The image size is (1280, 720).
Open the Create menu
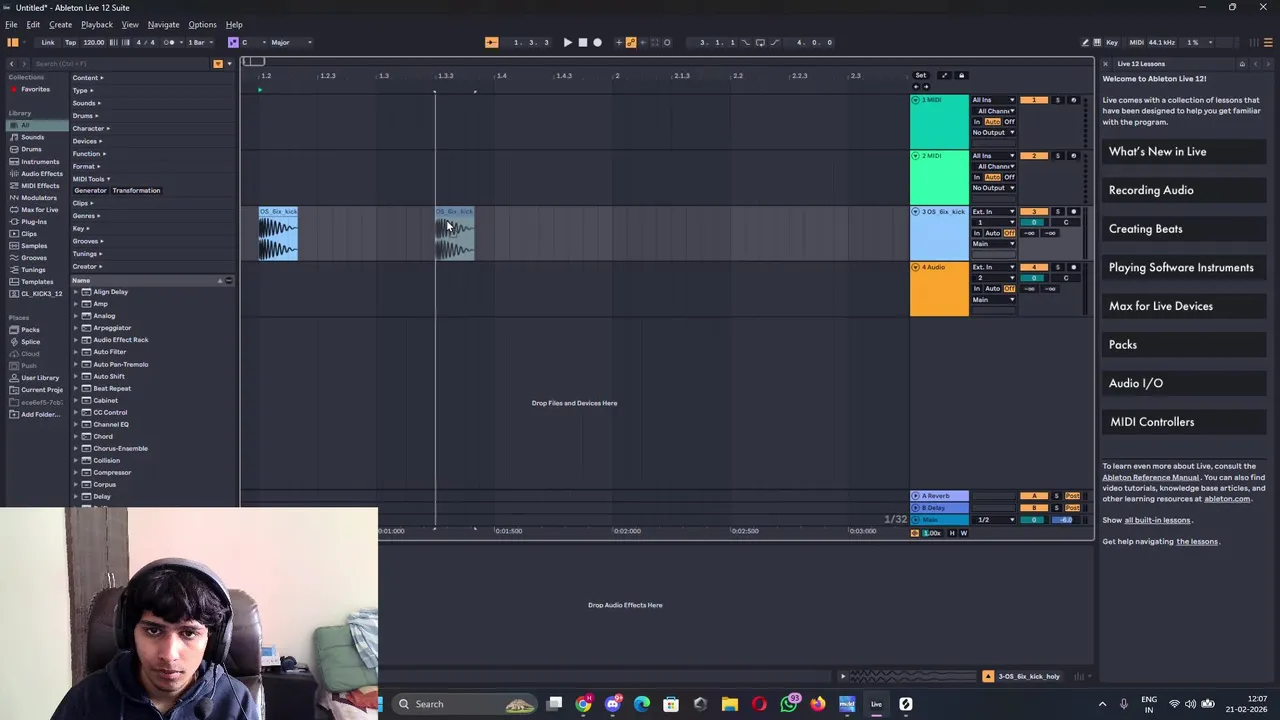pos(60,24)
